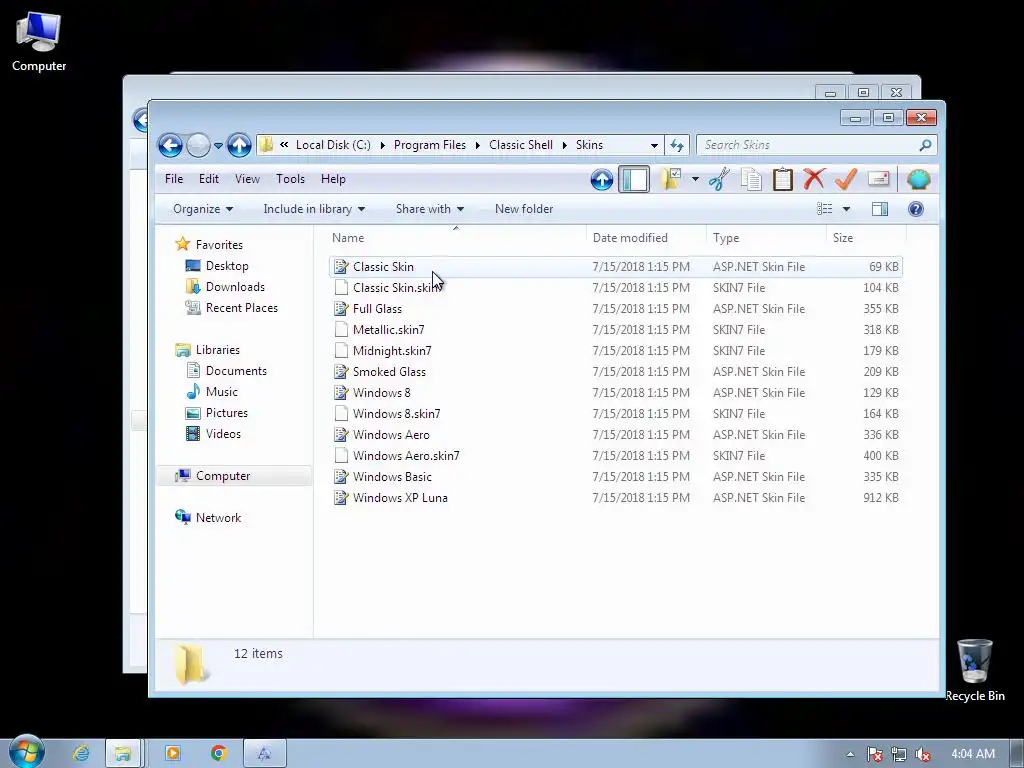Open the Edit menu

point(208,179)
